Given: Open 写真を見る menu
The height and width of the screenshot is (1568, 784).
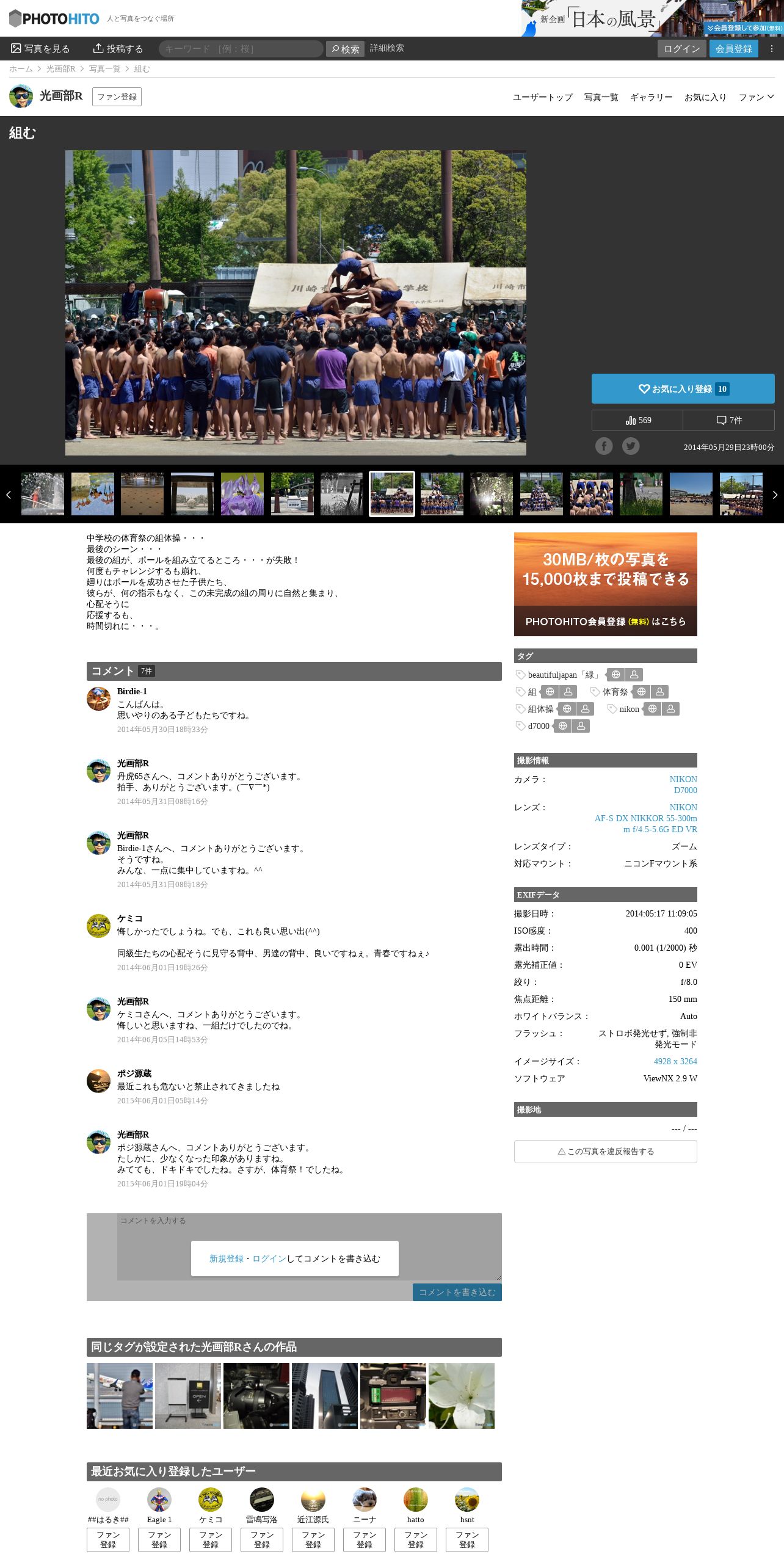Looking at the screenshot, I should (x=40, y=49).
